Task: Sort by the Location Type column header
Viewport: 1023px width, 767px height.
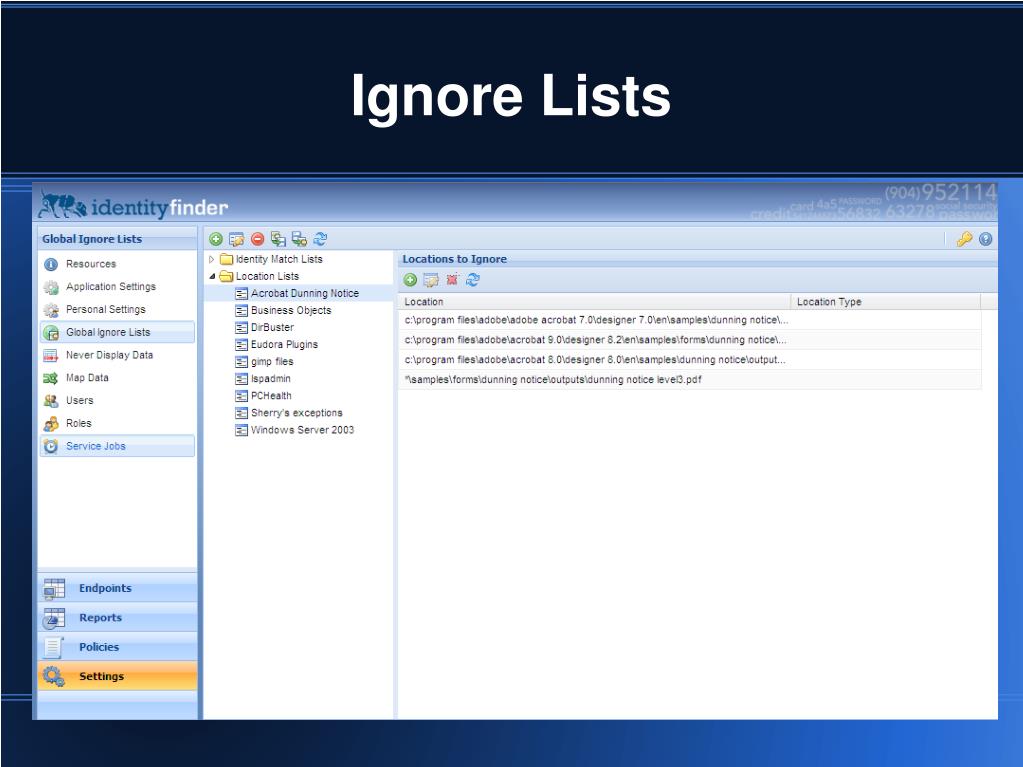Action: click(x=885, y=302)
